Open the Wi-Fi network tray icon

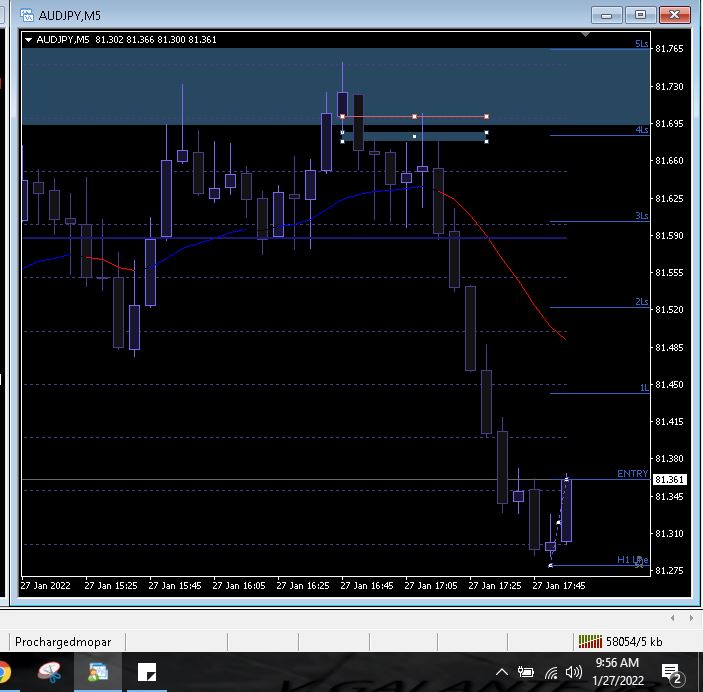pos(551,672)
